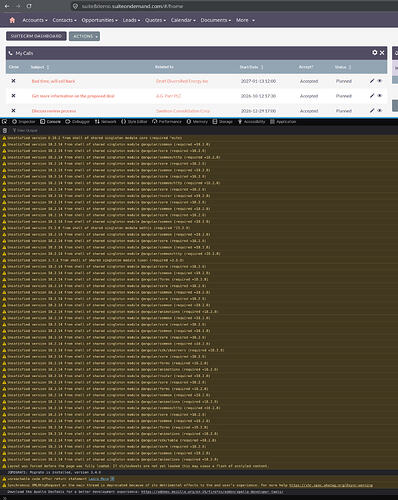Click the address bar shield icon
398x500 pixels.
[75, 6]
